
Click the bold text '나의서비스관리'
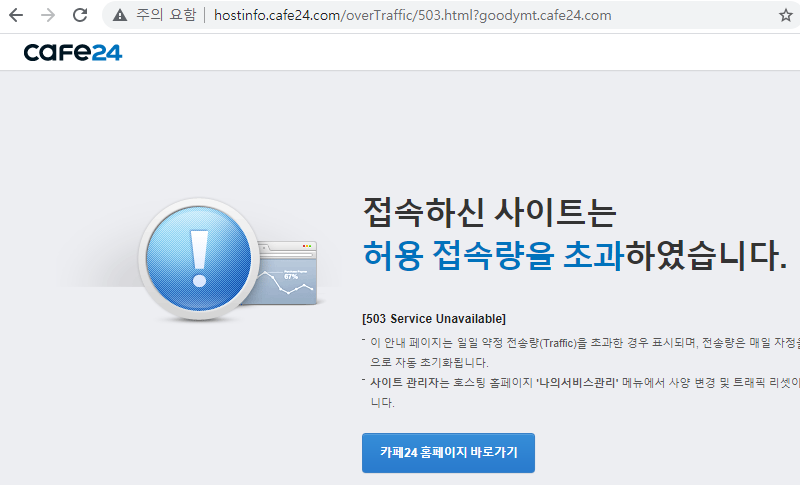(577, 382)
